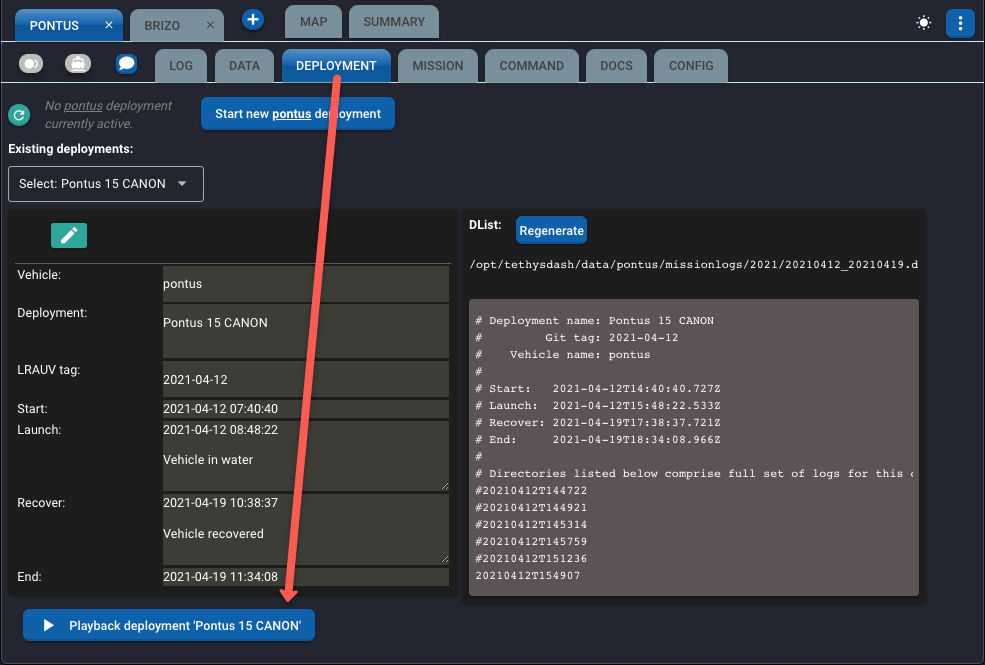Play back deployment 'Pontus 15 CANON'
The width and height of the screenshot is (985, 665).
(169, 625)
